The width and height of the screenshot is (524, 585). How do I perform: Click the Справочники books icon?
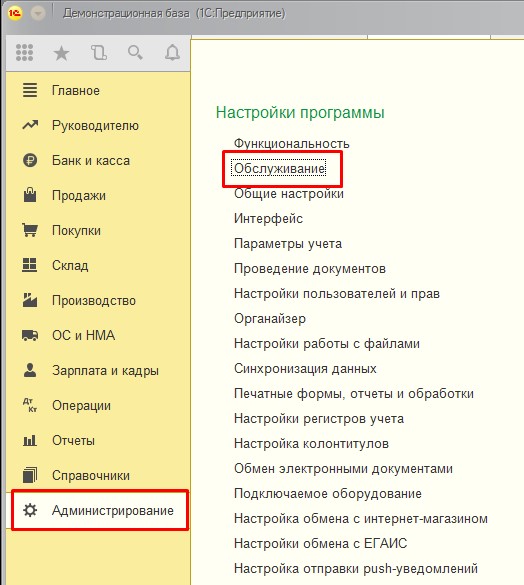(30, 475)
